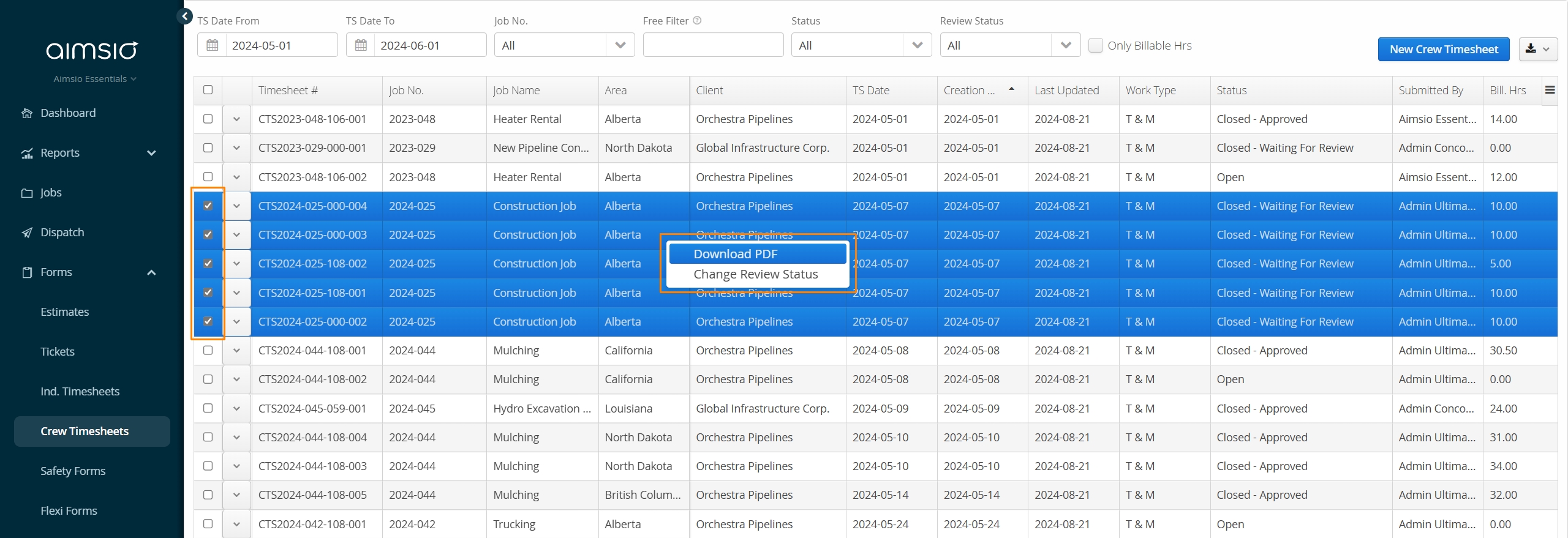Sort by the Last Updated column header
Screen dimensions: 1568x538
(1073, 90)
